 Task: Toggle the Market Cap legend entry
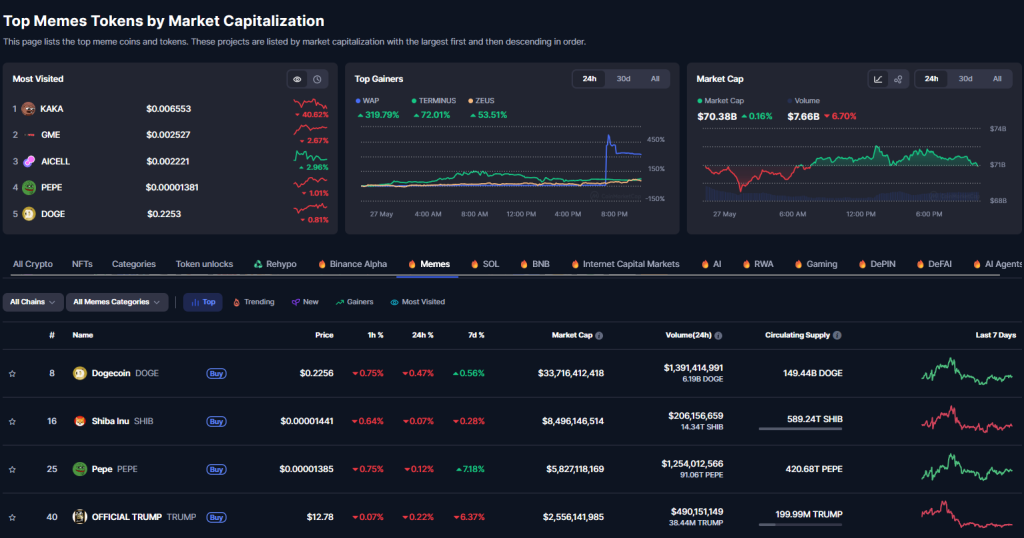(721, 101)
